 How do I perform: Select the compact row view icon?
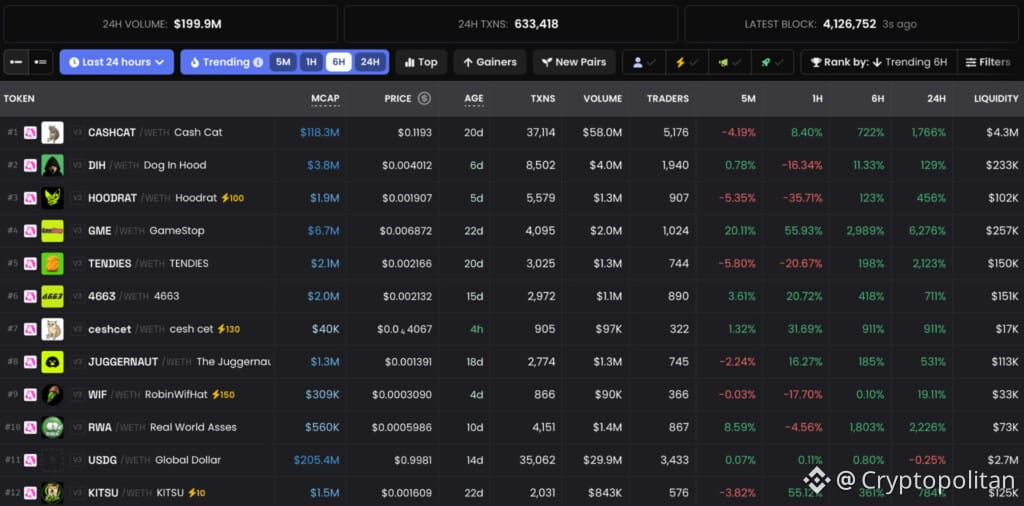tap(16, 62)
